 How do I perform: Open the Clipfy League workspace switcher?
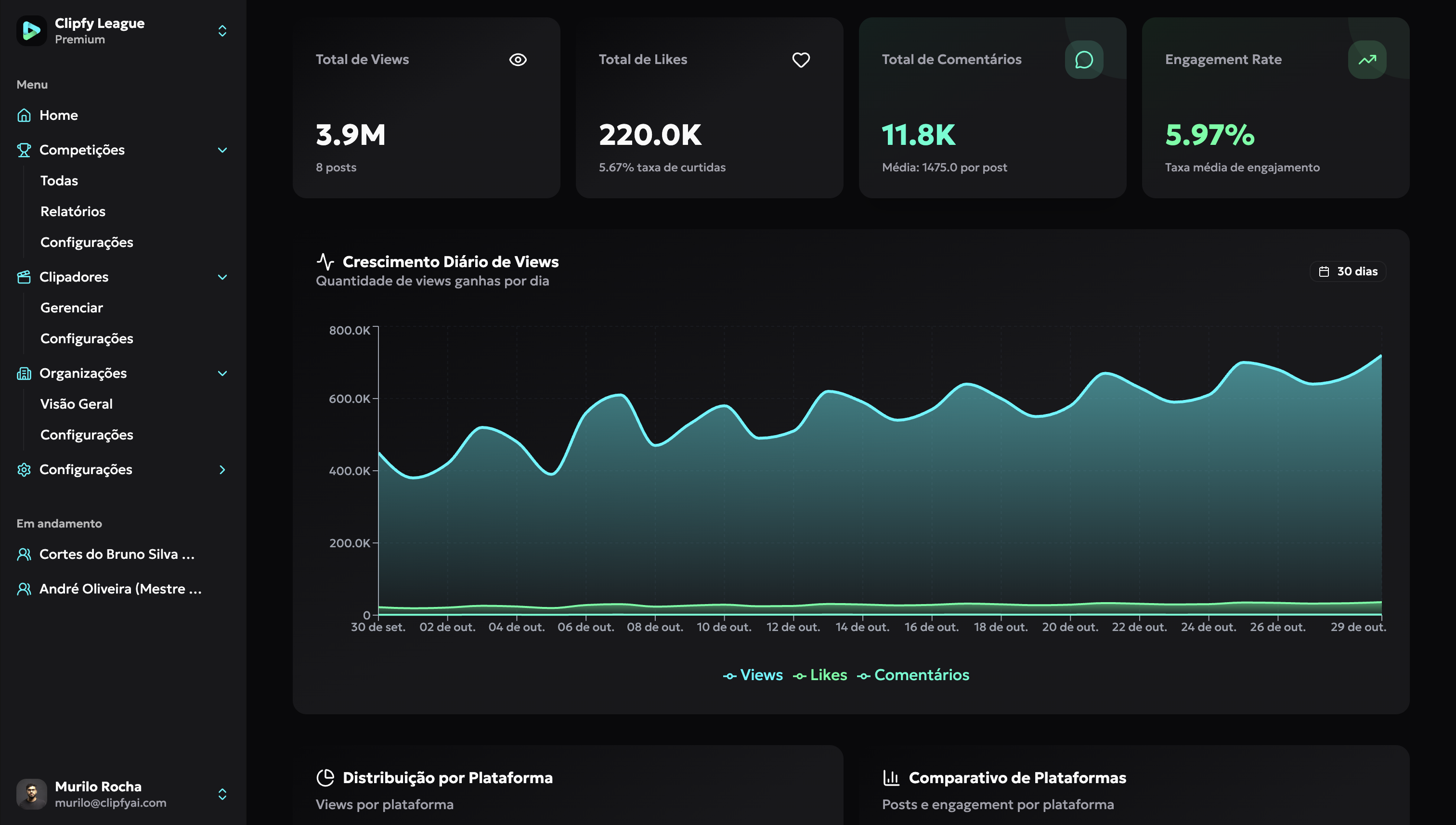(222, 31)
